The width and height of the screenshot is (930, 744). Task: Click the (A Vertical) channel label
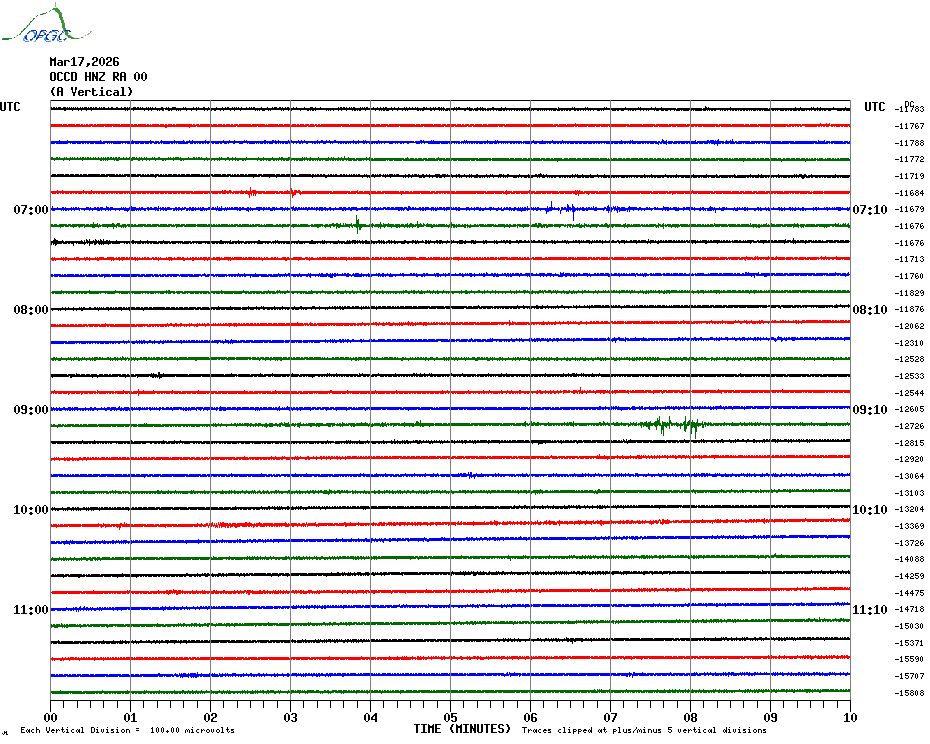(x=91, y=92)
